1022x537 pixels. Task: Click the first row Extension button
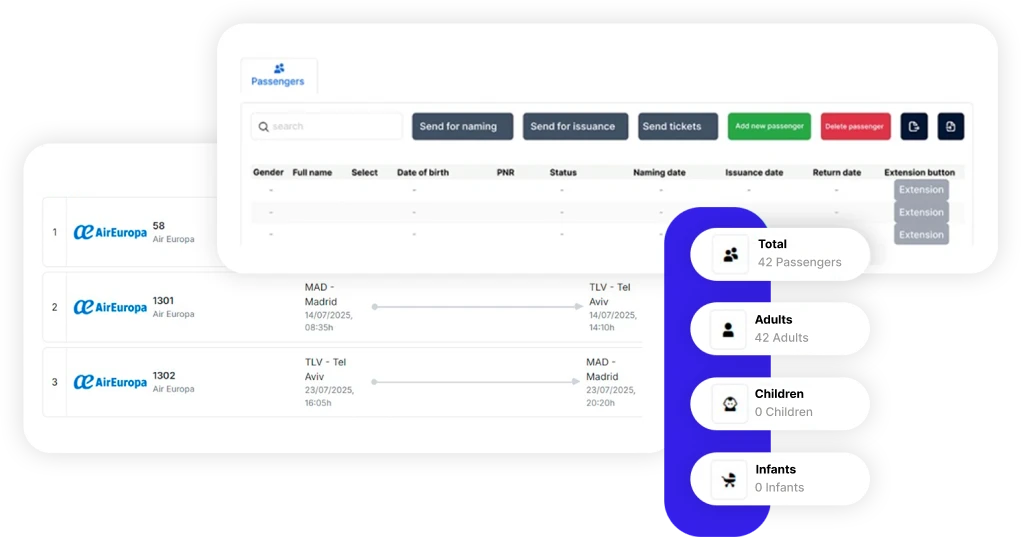click(x=920, y=190)
